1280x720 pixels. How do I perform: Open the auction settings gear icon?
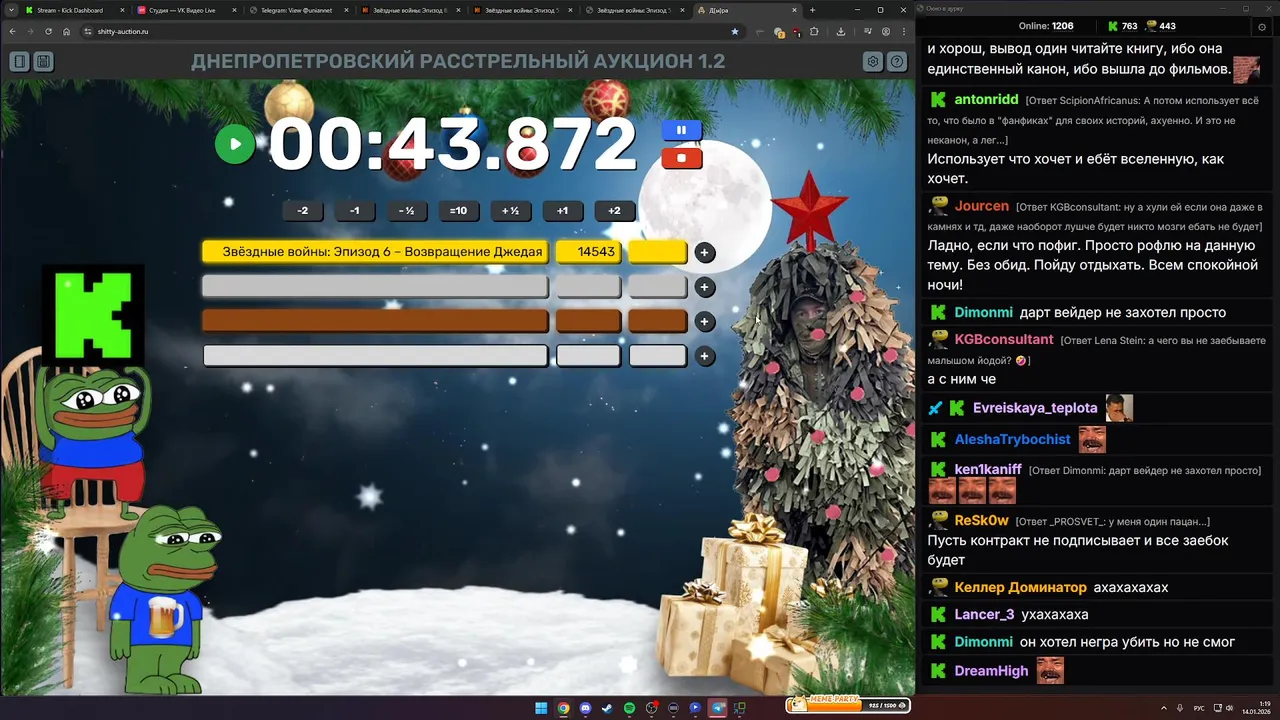tap(873, 62)
